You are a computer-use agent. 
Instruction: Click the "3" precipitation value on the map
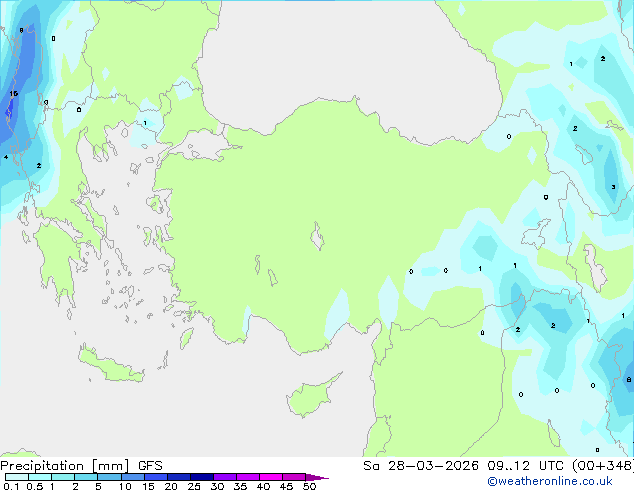click(x=613, y=187)
